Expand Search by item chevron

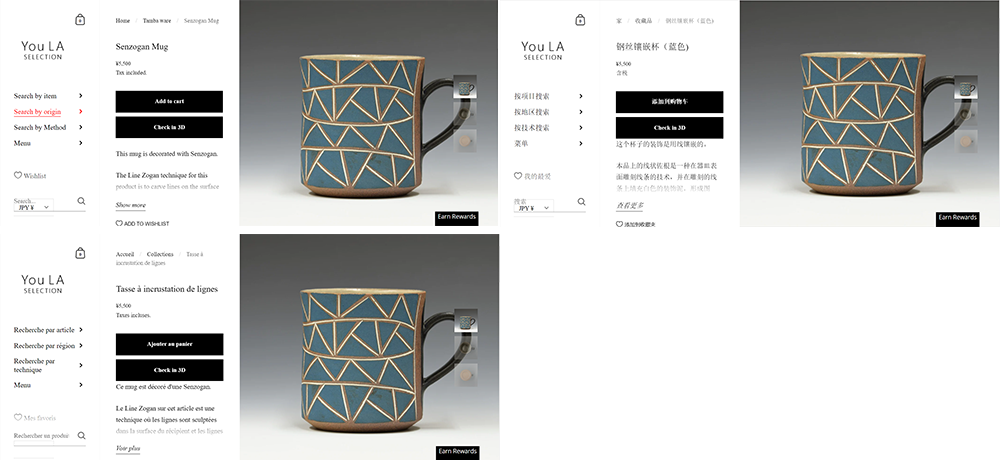(81, 96)
